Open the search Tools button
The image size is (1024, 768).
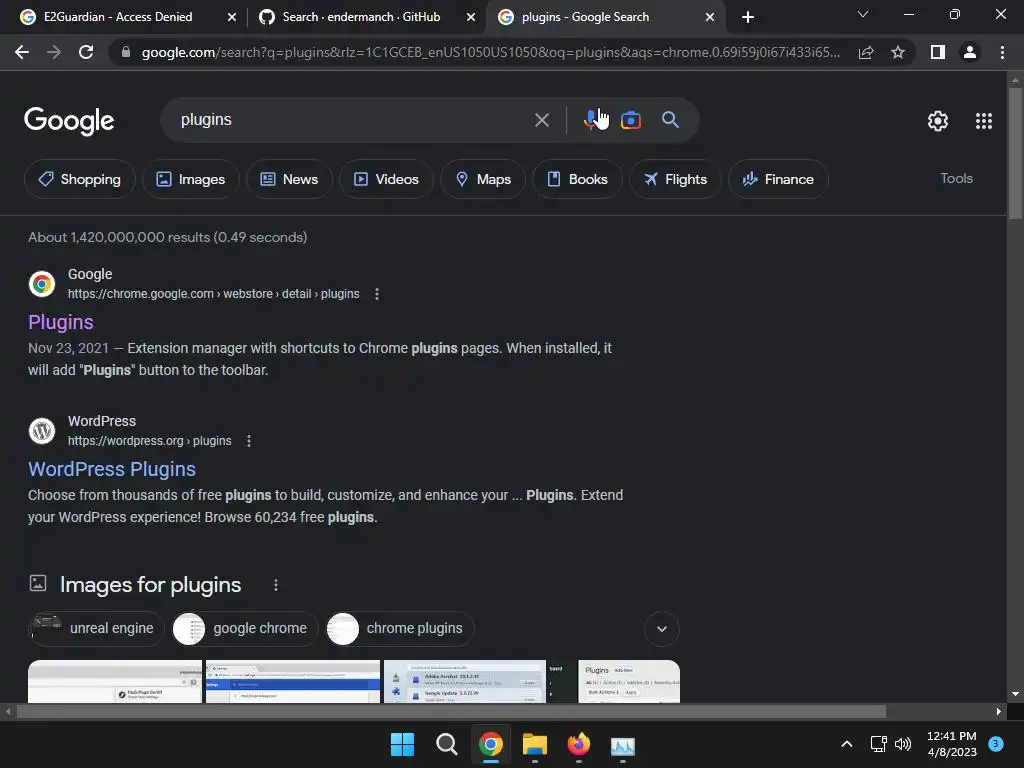pos(956,178)
